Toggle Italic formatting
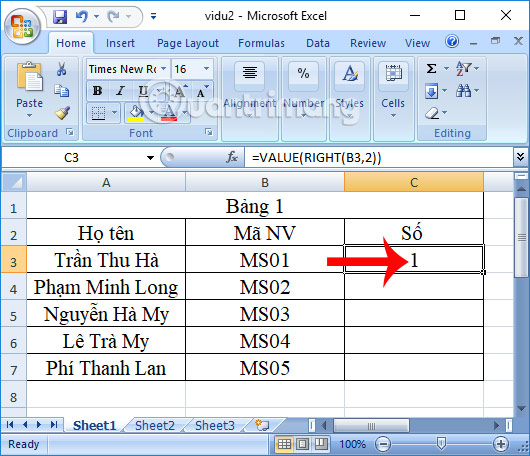 120,91
